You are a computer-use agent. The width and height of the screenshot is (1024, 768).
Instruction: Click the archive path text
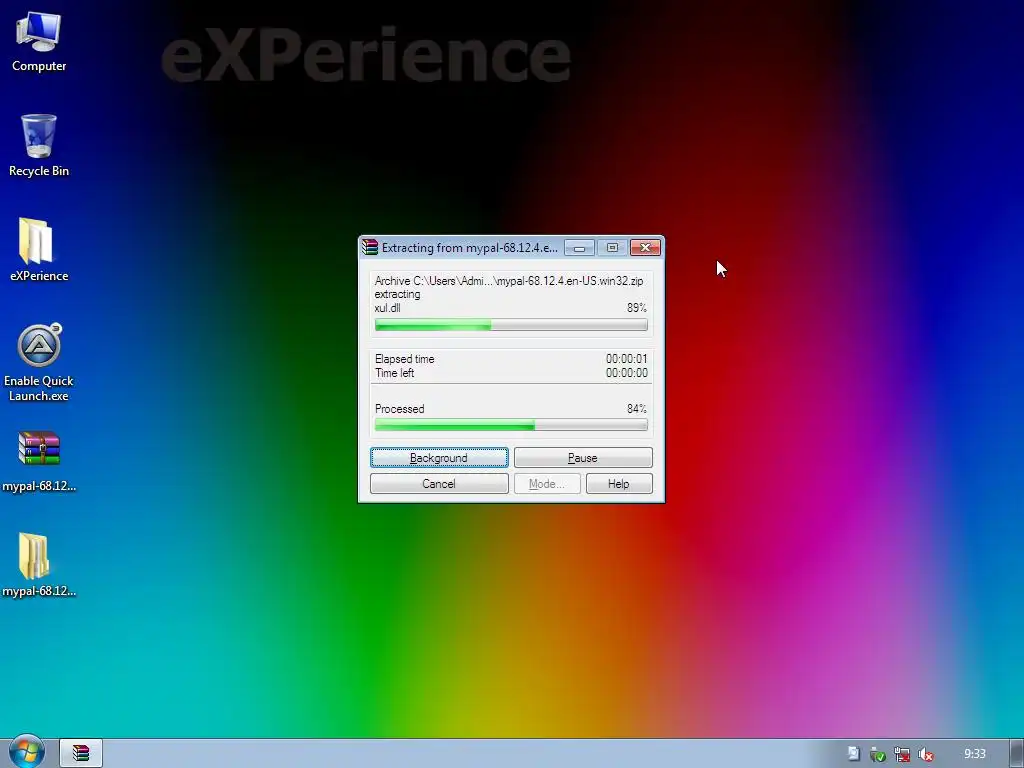509,281
